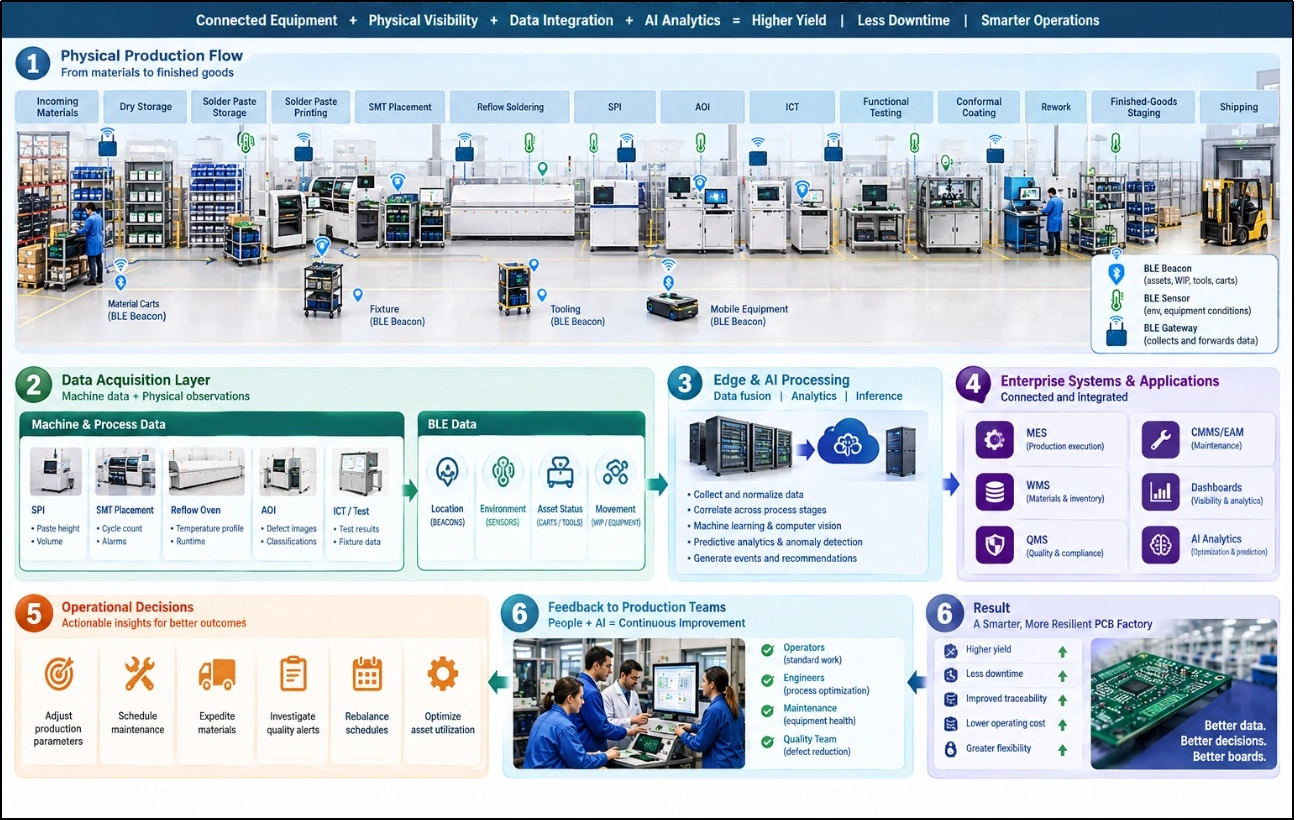Image resolution: width=1296 pixels, height=820 pixels.
Task: Click the 'BLE Data' panel header
Action: point(531,424)
